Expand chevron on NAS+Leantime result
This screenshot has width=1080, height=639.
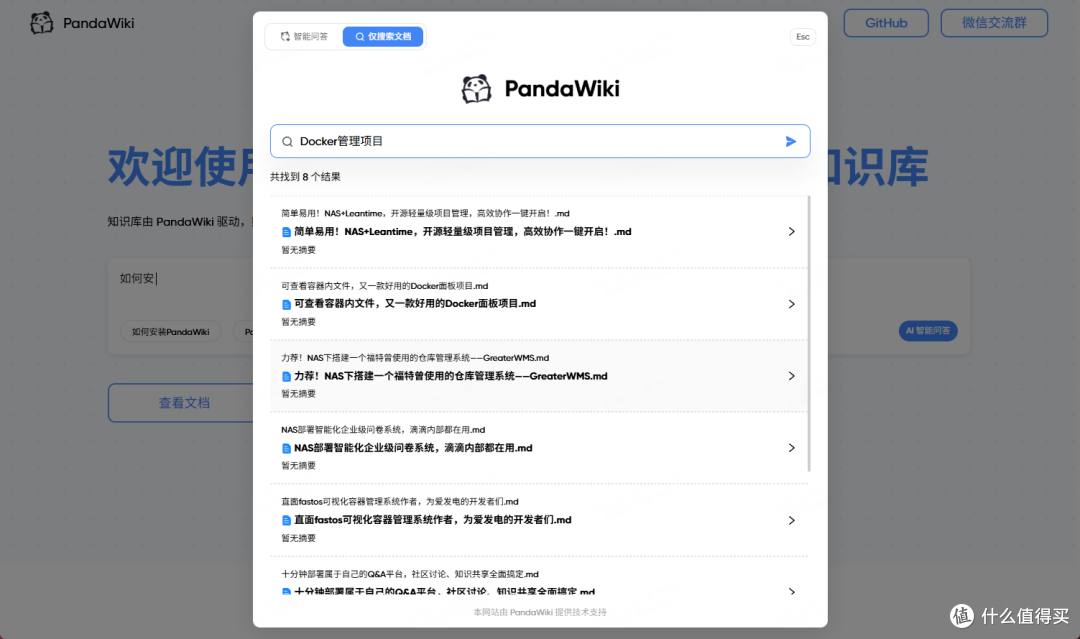click(x=791, y=232)
